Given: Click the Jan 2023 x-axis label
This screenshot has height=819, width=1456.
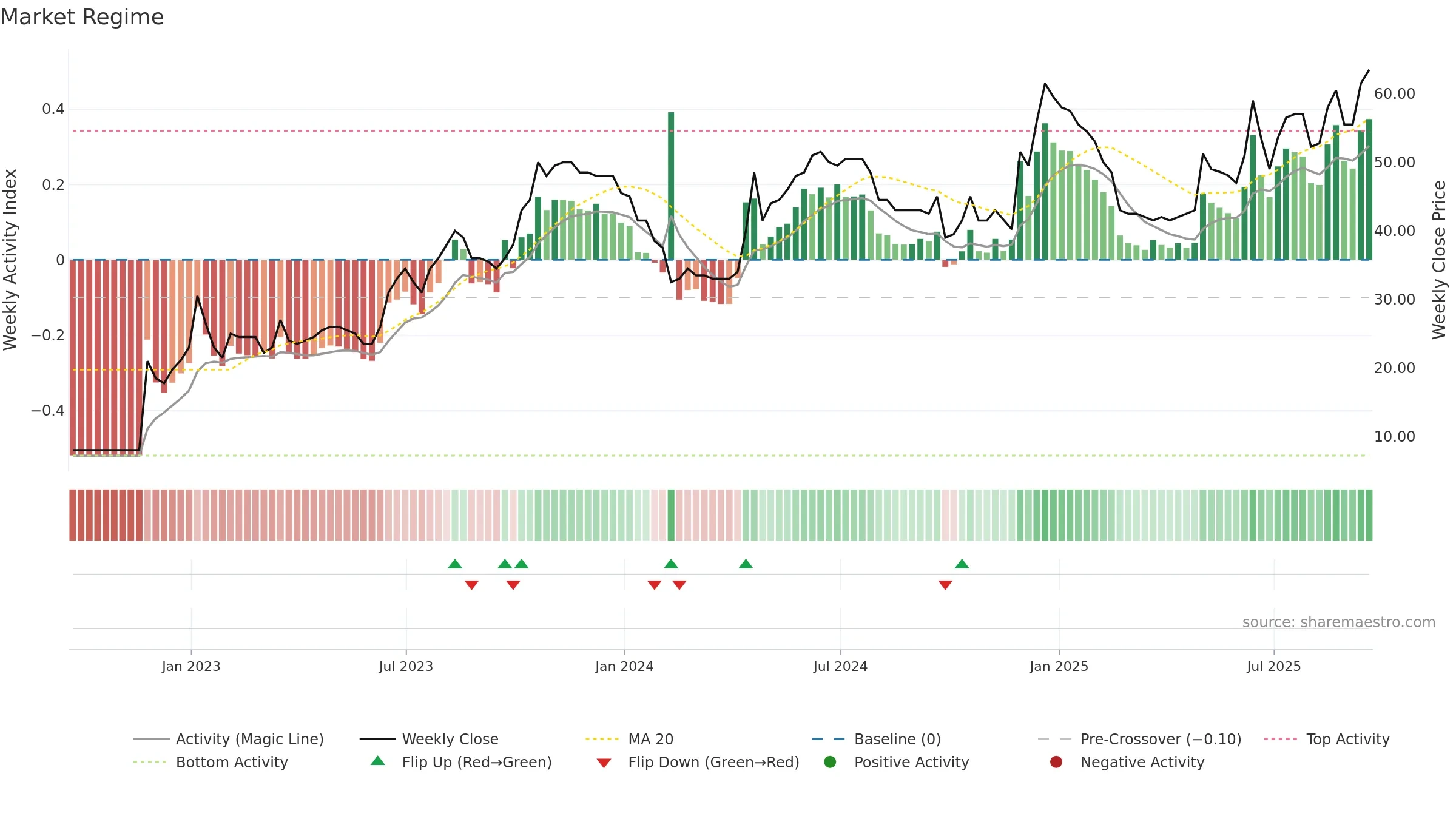Looking at the screenshot, I should (191, 667).
